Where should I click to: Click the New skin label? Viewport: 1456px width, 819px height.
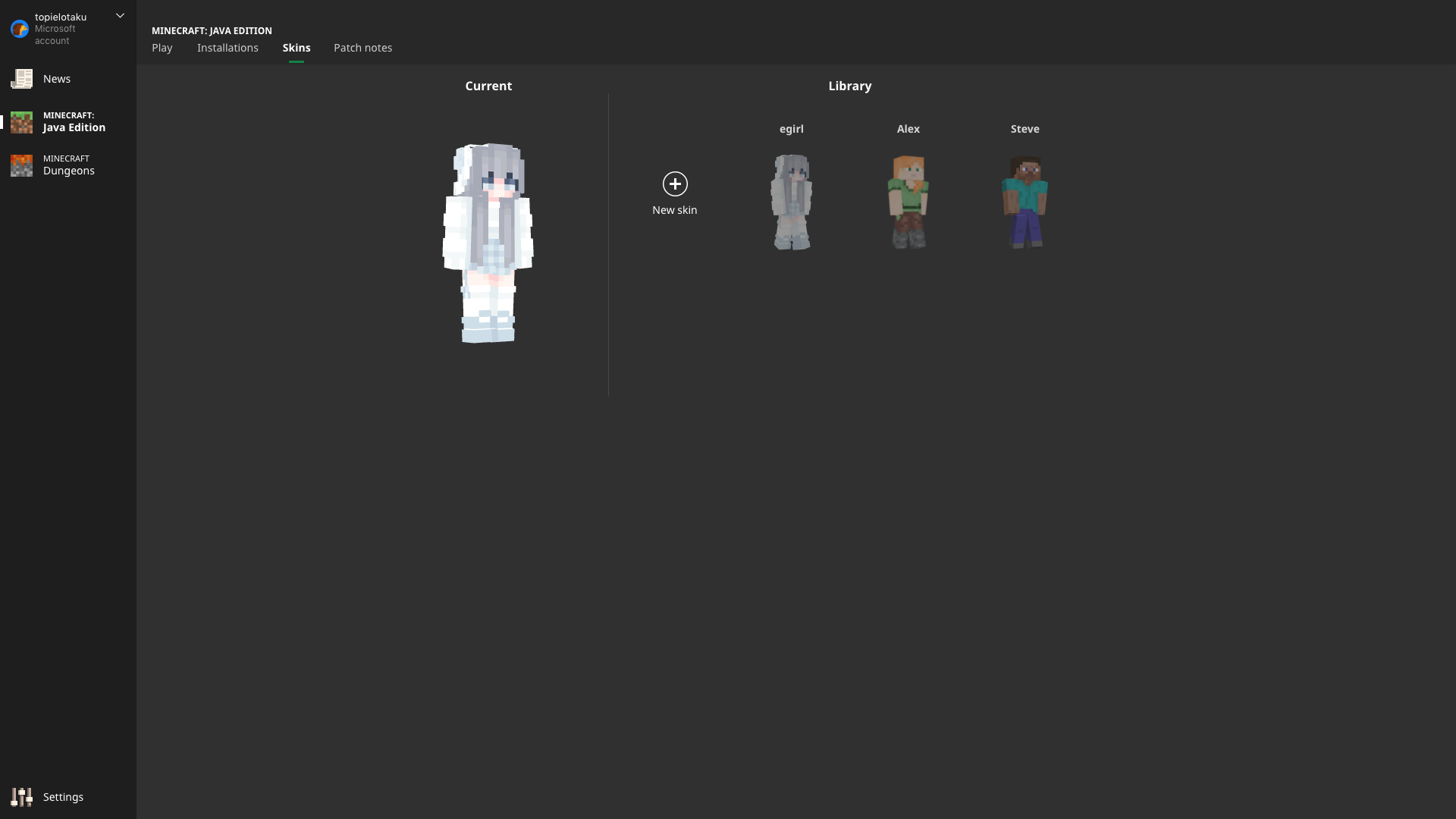[674, 210]
